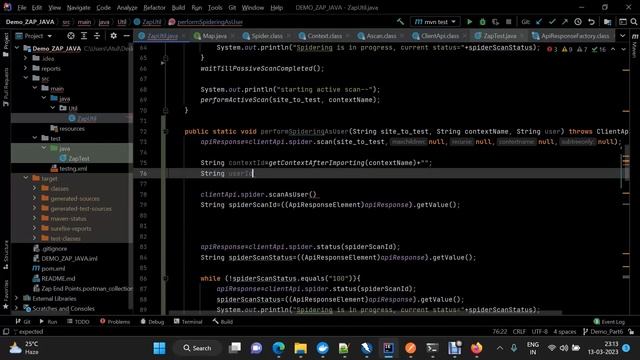
Task: Open the Event Log
Action: click(x=609, y=322)
